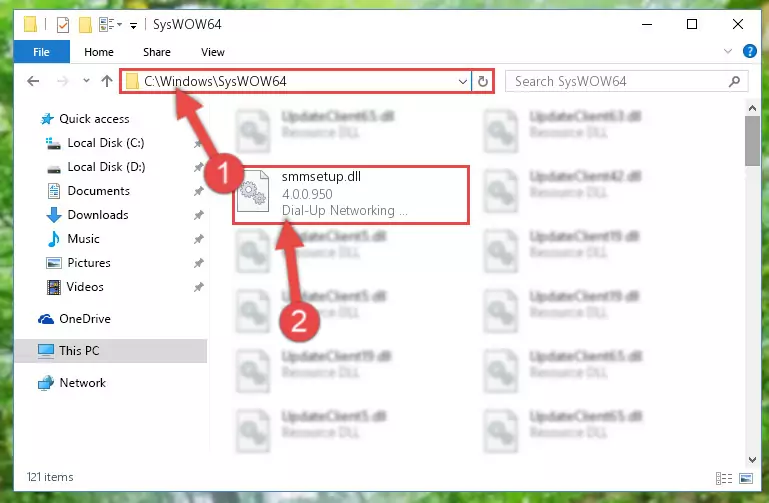Select OneDrive in navigation pane

[x=84, y=319]
